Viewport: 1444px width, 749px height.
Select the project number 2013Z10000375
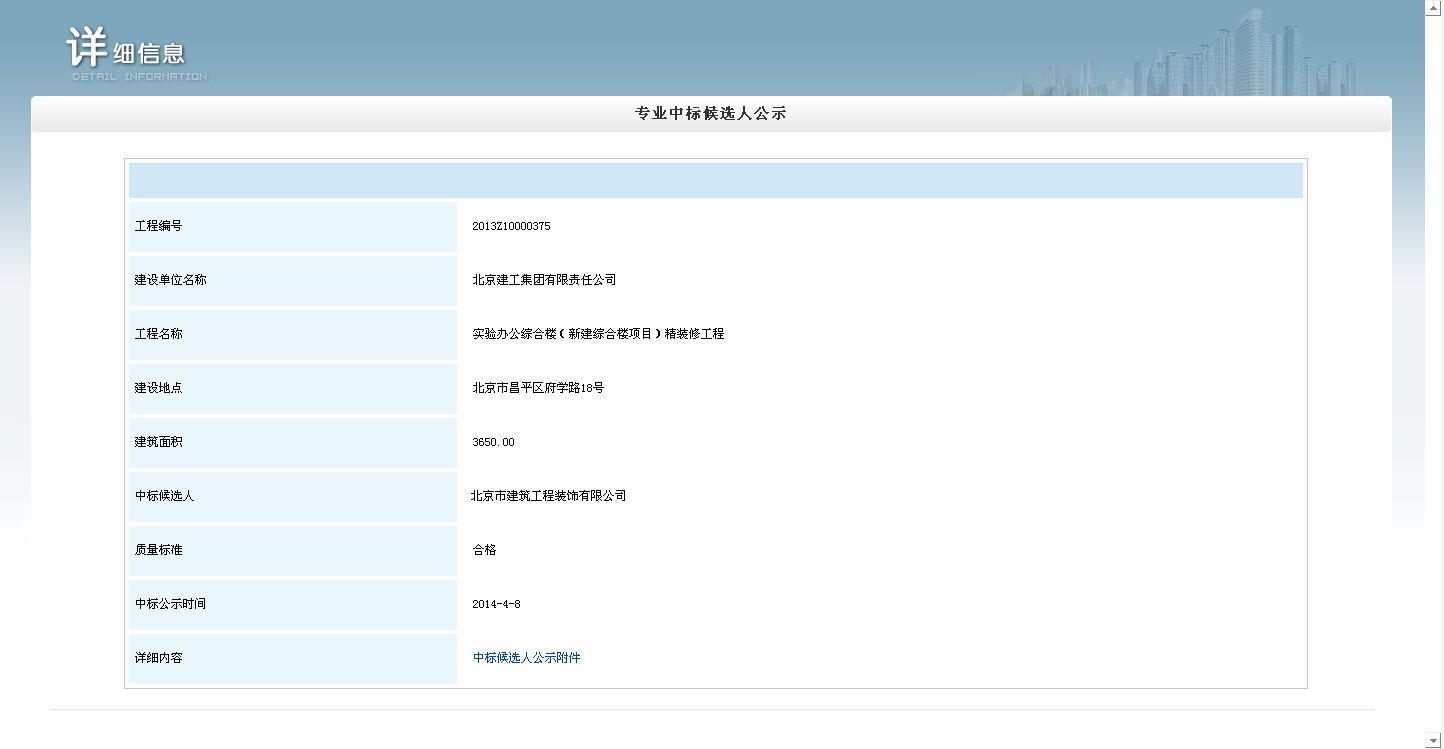(511, 226)
